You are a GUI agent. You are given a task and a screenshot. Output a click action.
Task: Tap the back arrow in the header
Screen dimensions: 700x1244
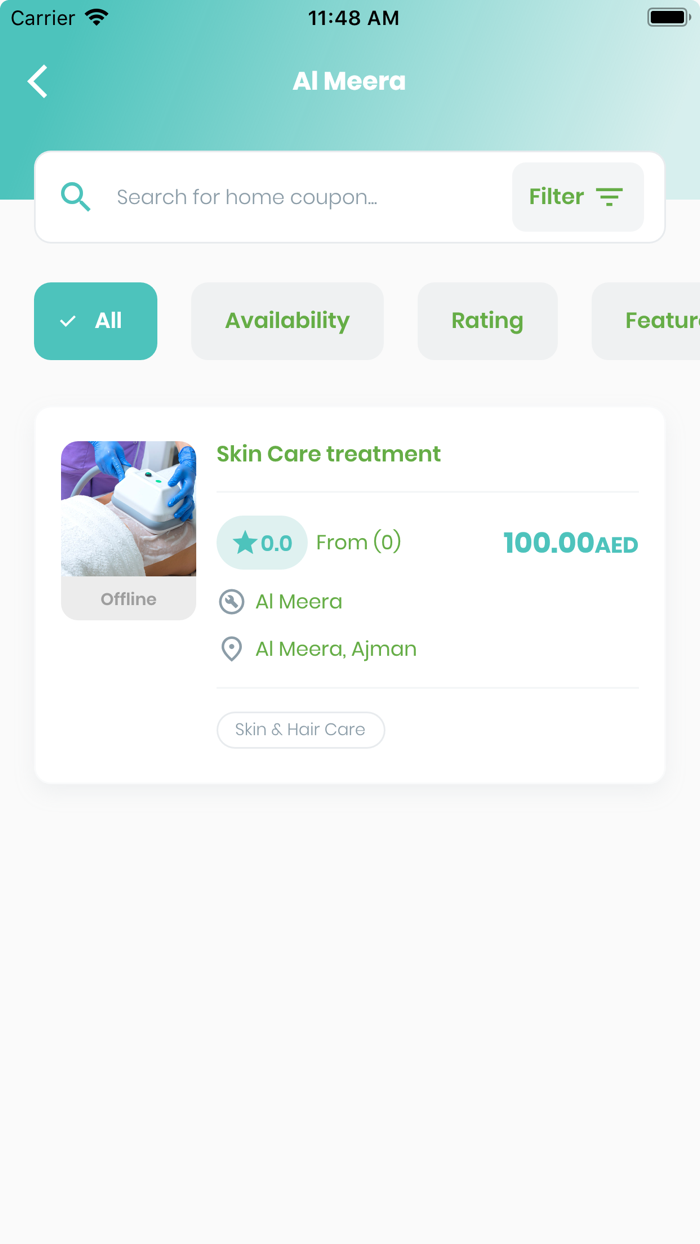37,81
